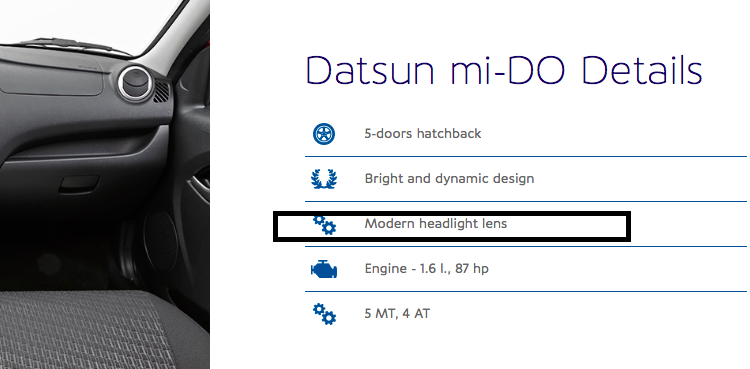Screen dimensions: 750x369
Task: Click the car interior dashboard photo
Action: pyautogui.click(x=105, y=184)
